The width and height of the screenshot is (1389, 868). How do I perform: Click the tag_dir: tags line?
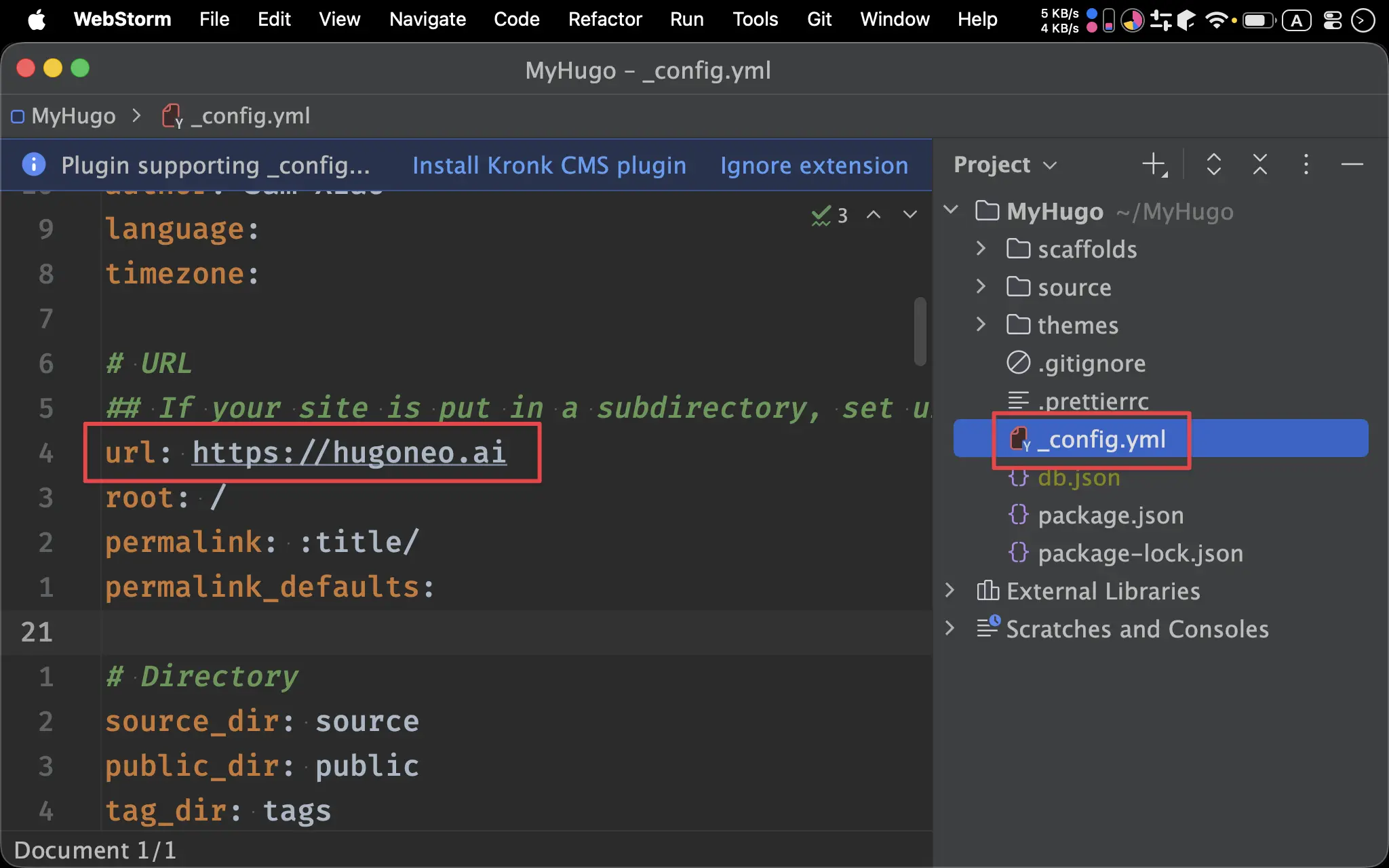click(218, 810)
